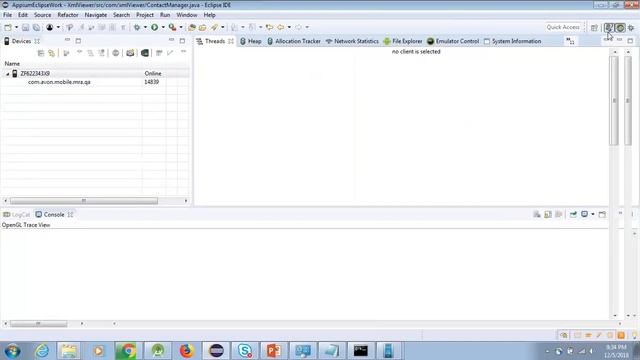Open command prompt from taskbar
640x360 pixels.
click(361, 351)
